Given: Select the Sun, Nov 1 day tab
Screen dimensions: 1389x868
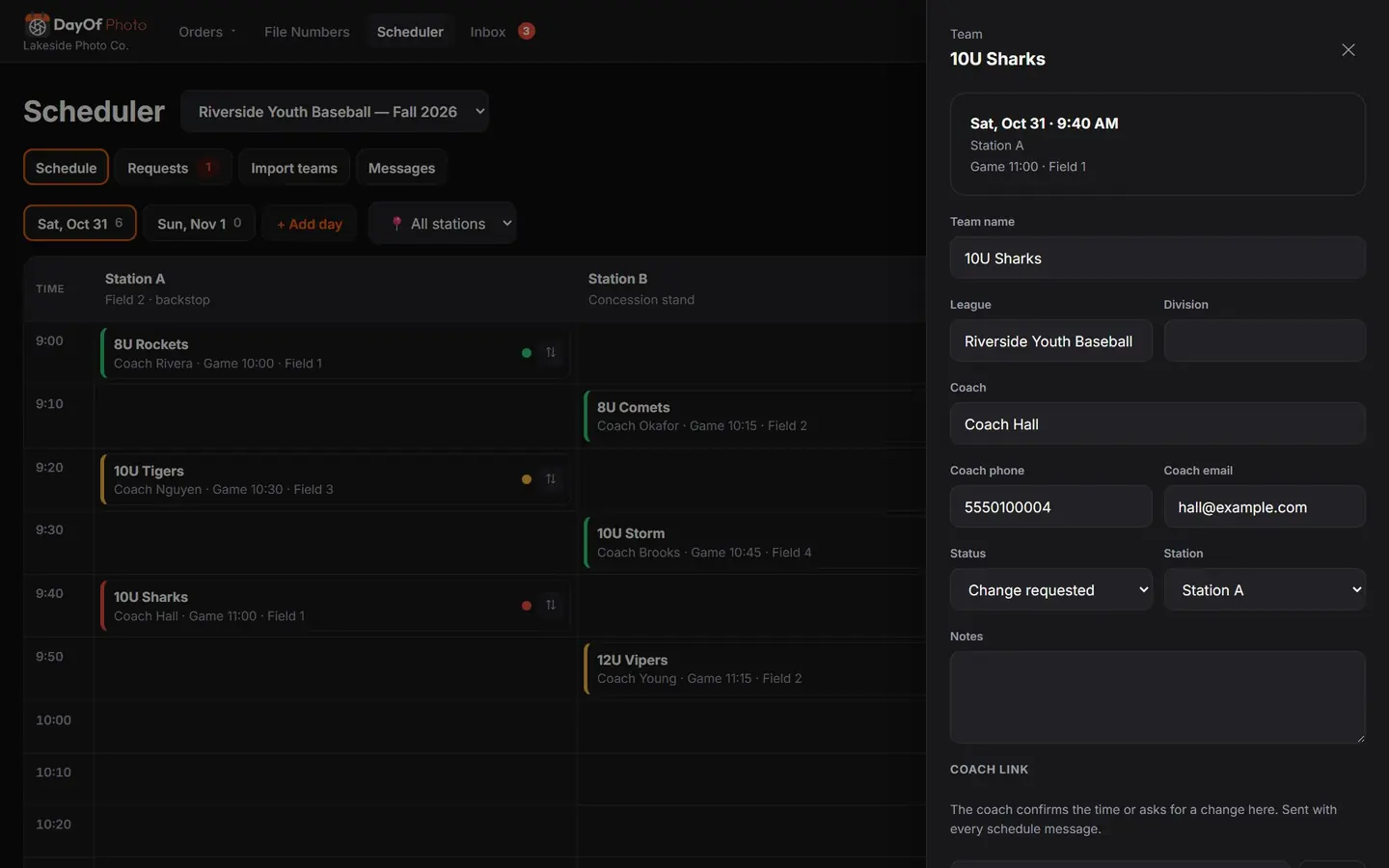Looking at the screenshot, I should (x=200, y=223).
